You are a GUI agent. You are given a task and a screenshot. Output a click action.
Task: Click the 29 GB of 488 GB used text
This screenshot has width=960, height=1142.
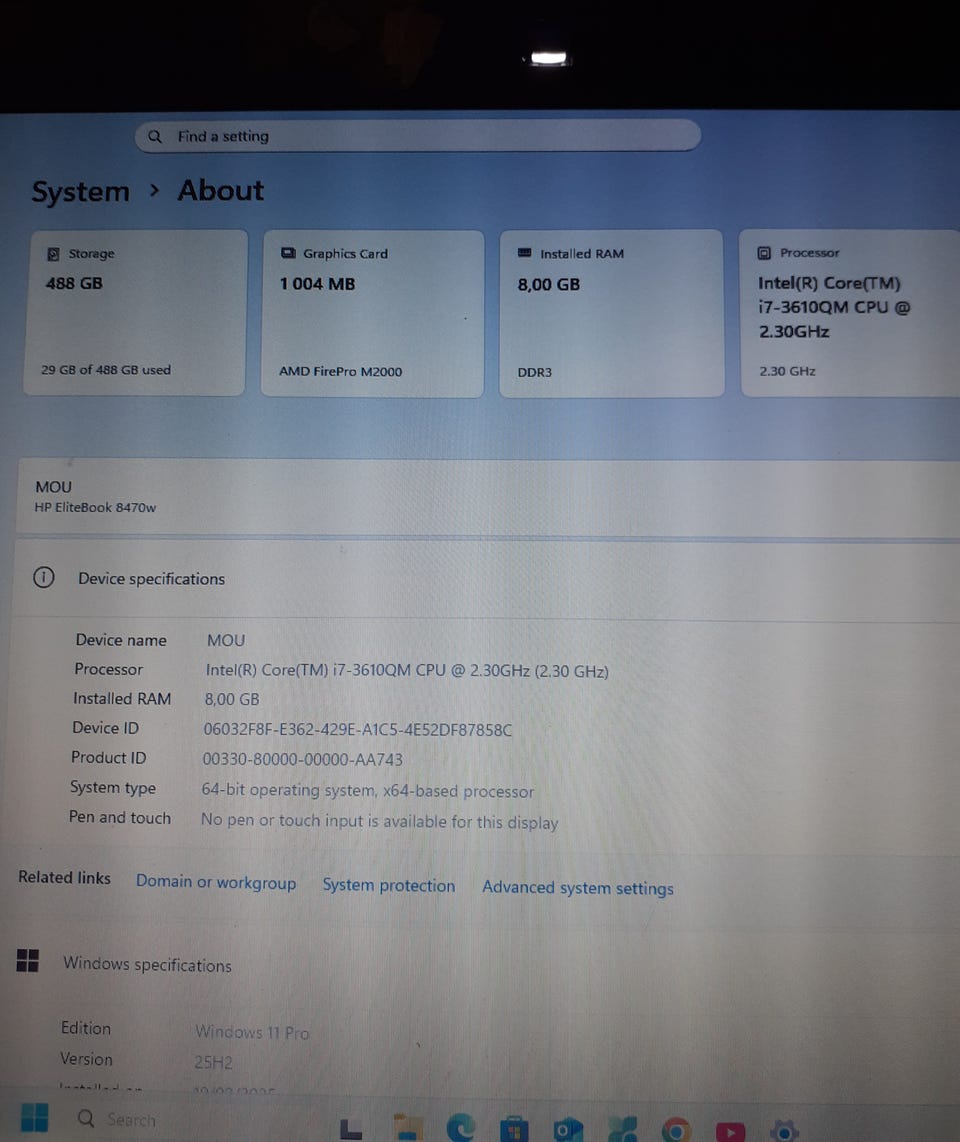pos(106,370)
